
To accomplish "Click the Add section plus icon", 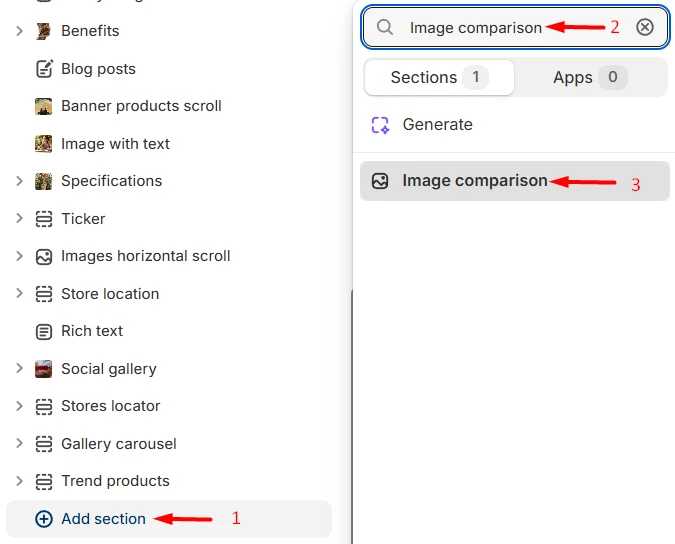I will point(44,519).
